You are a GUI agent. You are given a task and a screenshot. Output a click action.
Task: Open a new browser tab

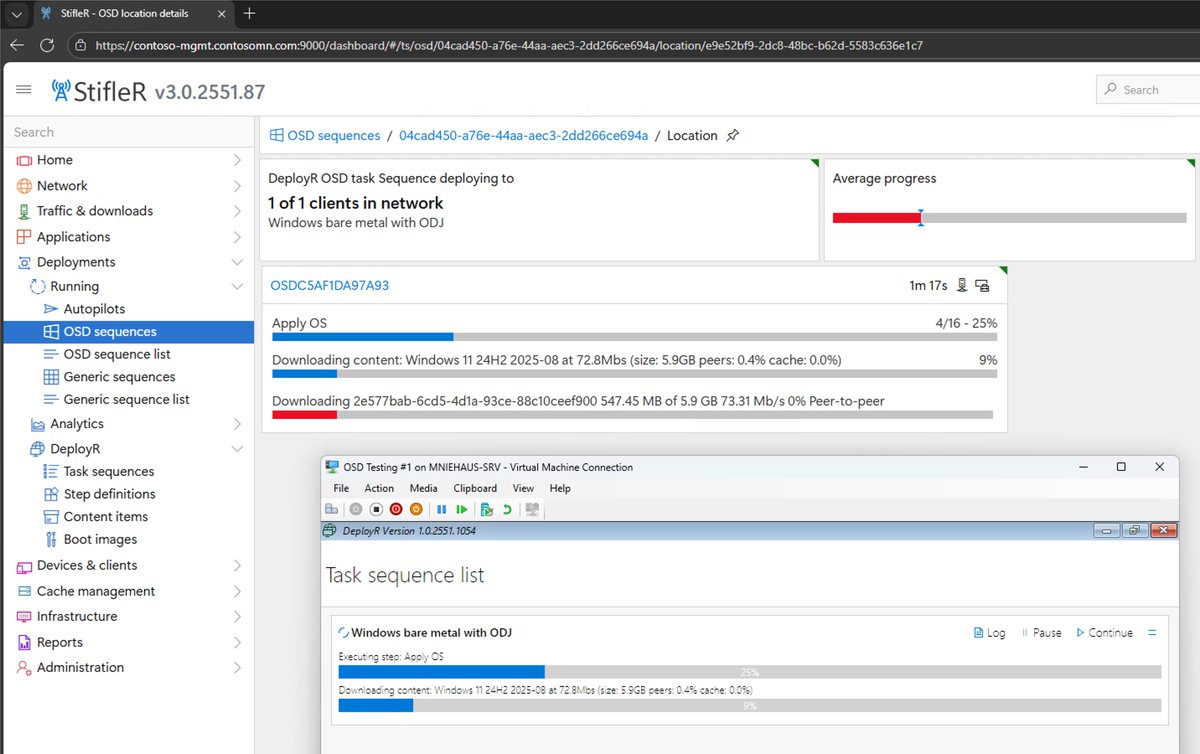coord(249,13)
